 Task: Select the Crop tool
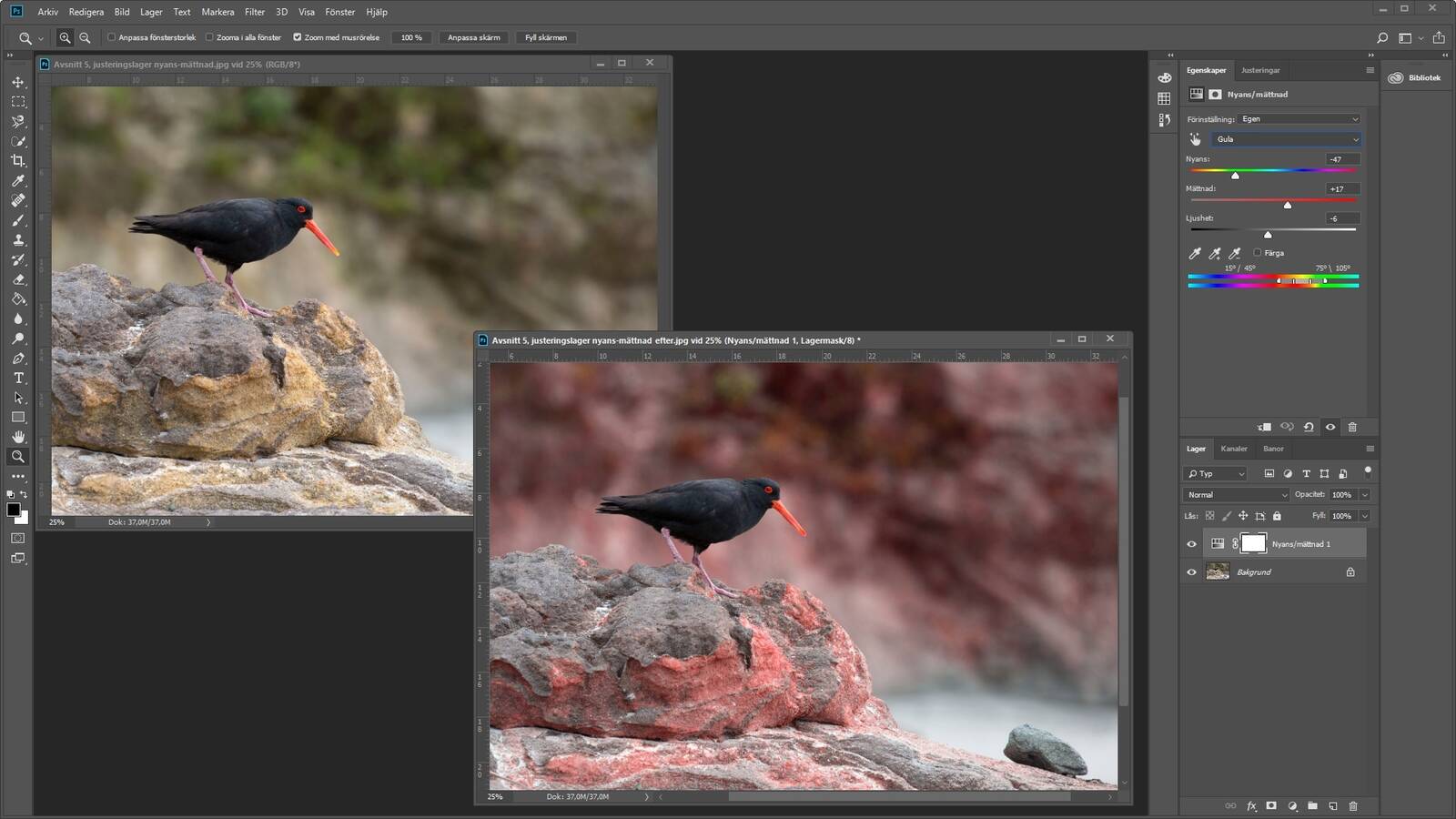coord(18,161)
